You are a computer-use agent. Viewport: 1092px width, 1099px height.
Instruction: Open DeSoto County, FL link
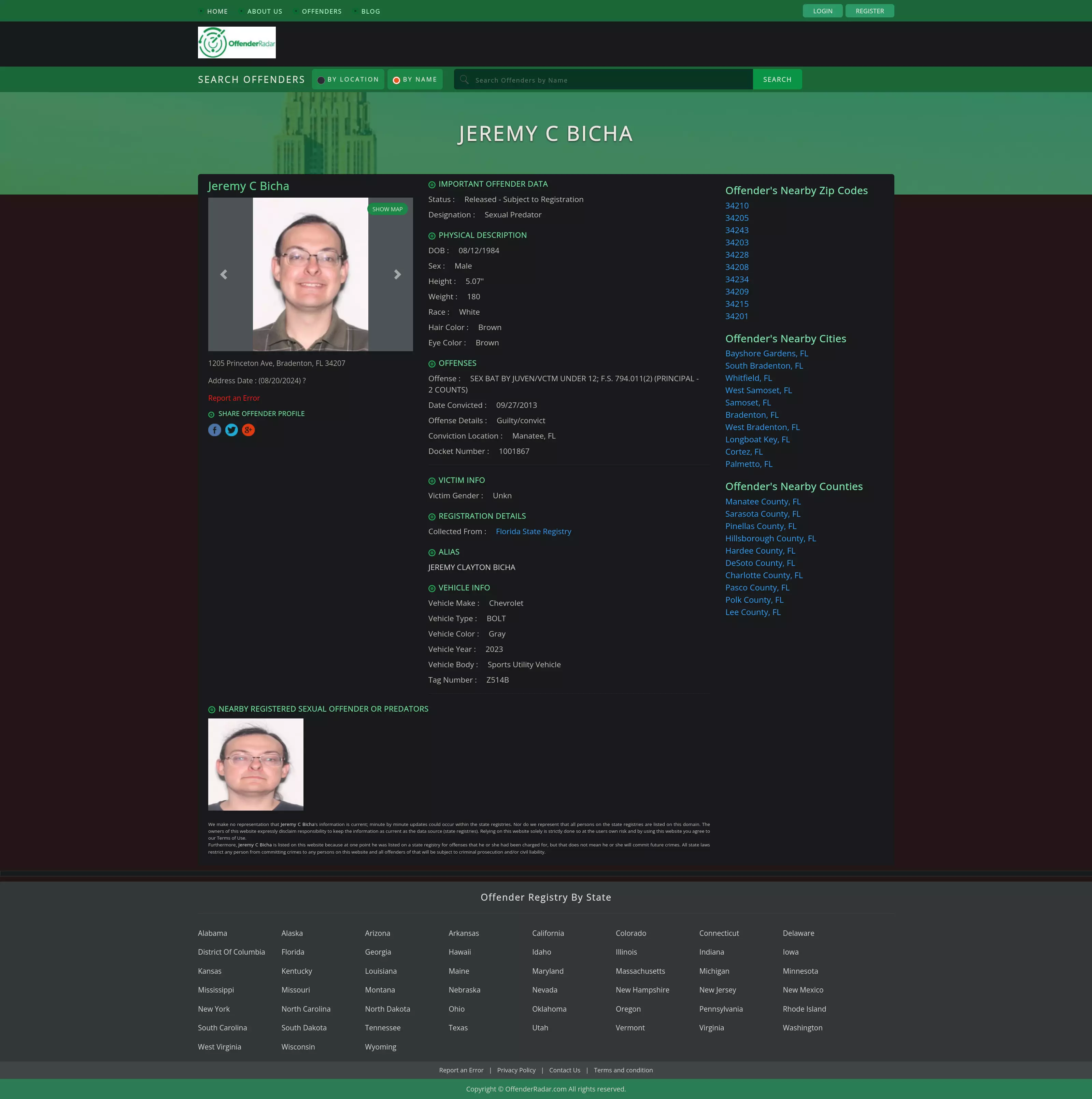pyautogui.click(x=760, y=563)
